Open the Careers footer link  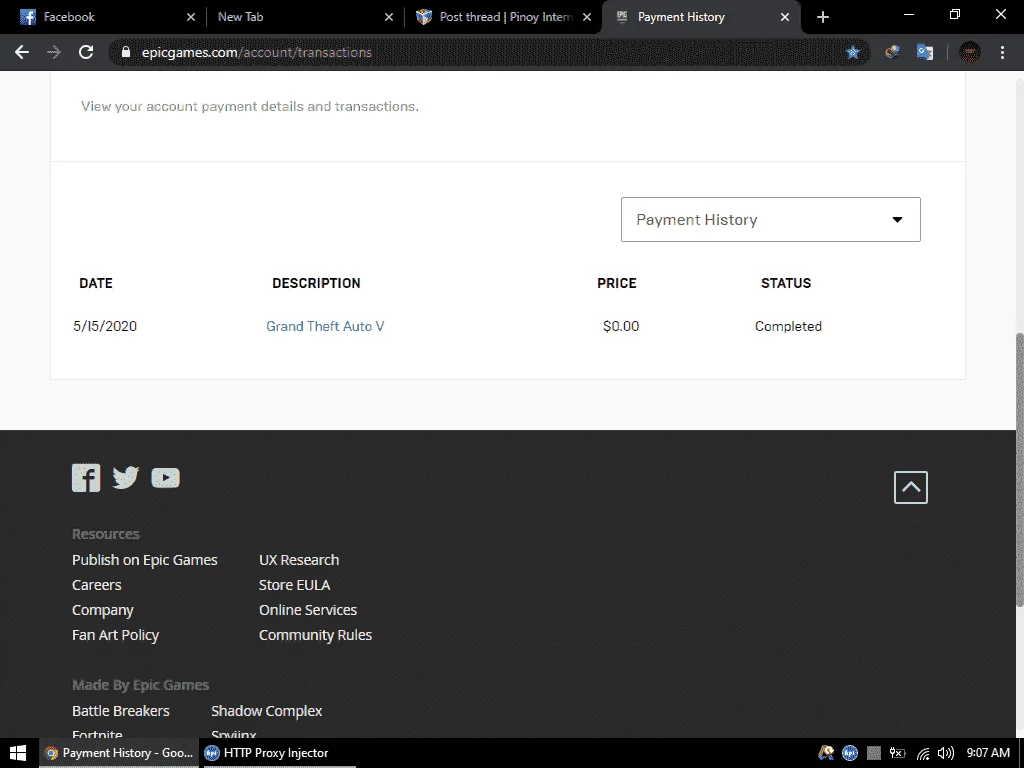(97, 584)
